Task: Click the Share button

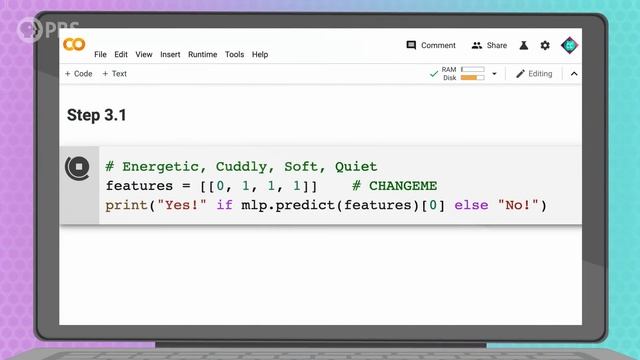Action: point(489,45)
